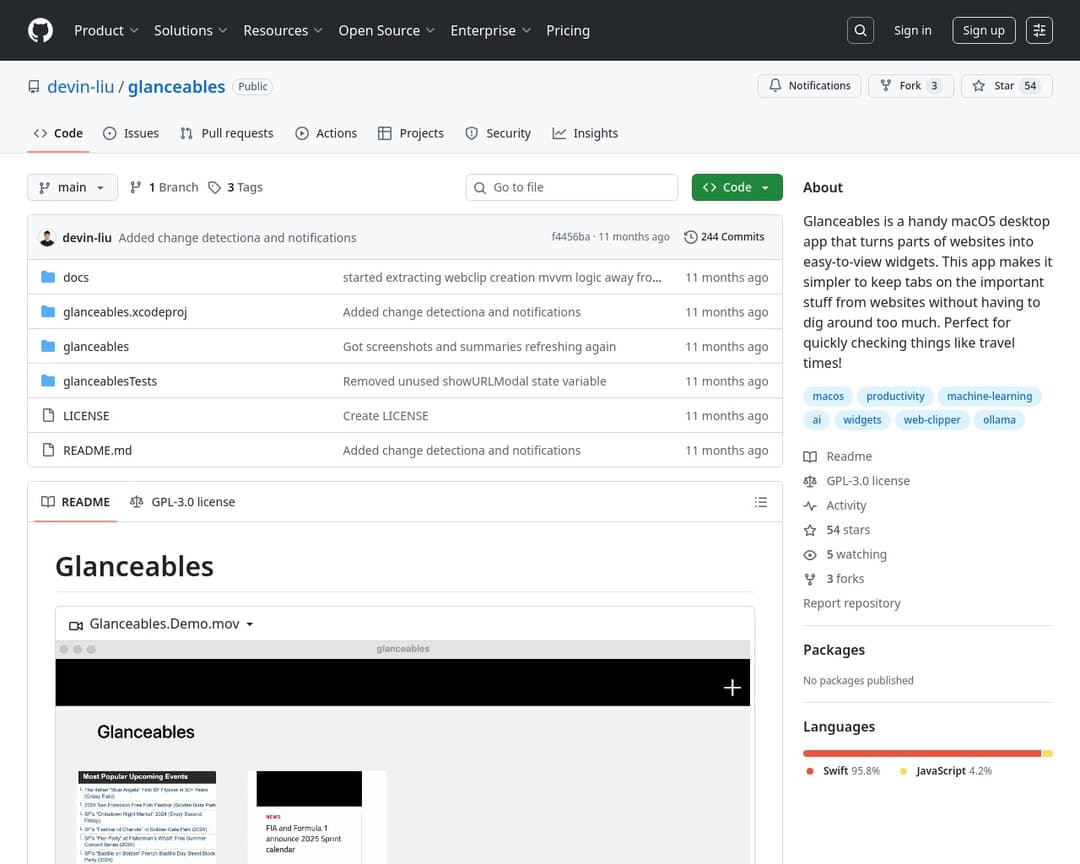Click devin-liu's avatar in commit row

point(47,238)
